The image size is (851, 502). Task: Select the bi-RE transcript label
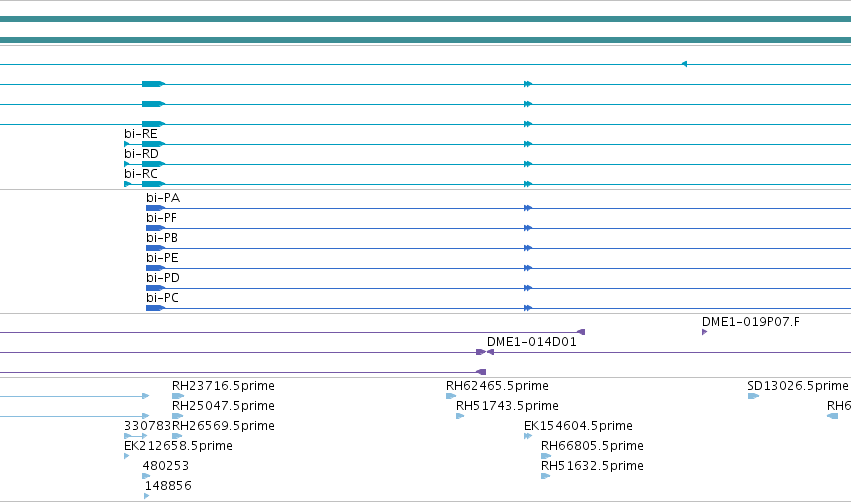141,134
